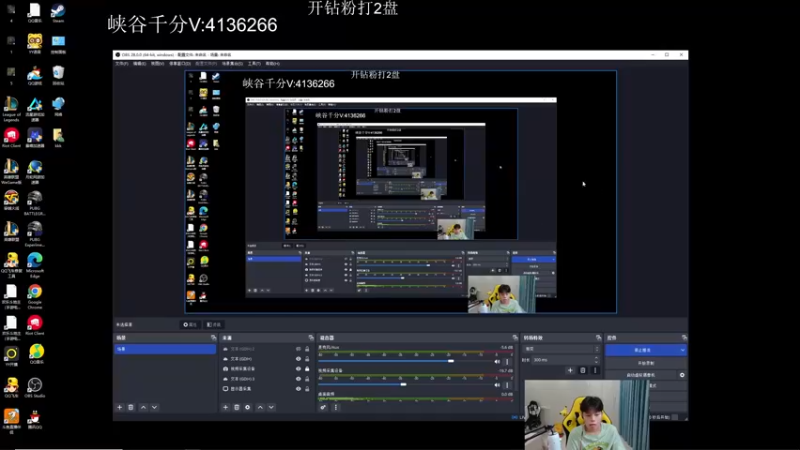Open the 视图 menu in OBS
This screenshot has width=800, height=450.
point(157,64)
